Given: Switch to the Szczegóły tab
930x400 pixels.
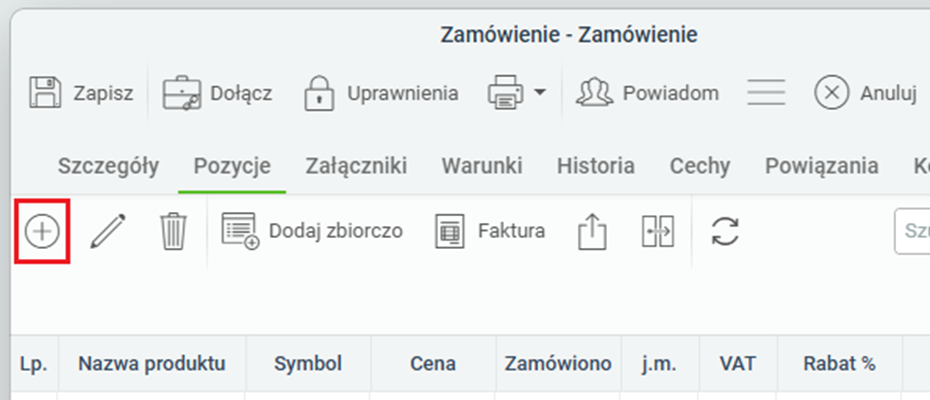Looking at the screenshot, I should [109, 166].
